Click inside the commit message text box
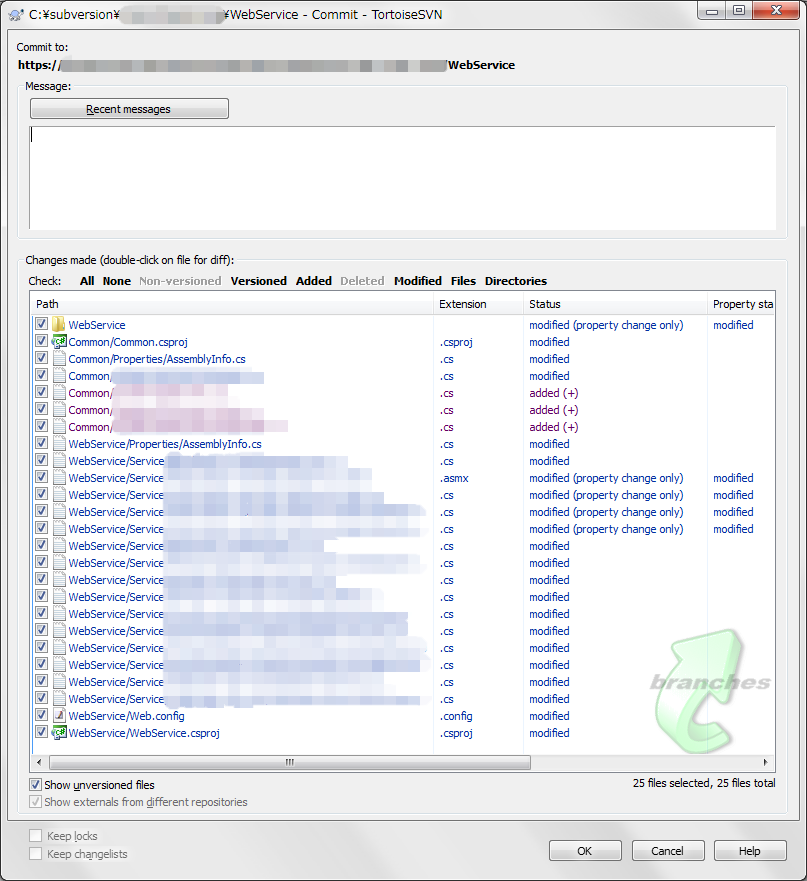 click(400, 177)
